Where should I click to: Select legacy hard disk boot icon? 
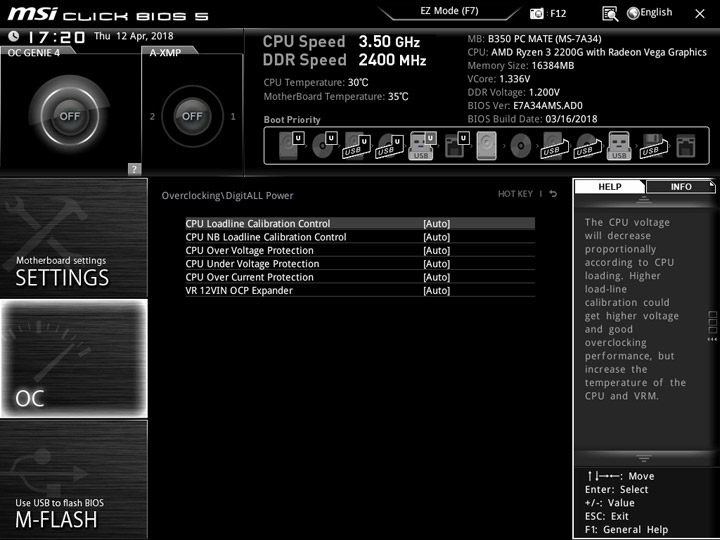(x=487, y=146)
